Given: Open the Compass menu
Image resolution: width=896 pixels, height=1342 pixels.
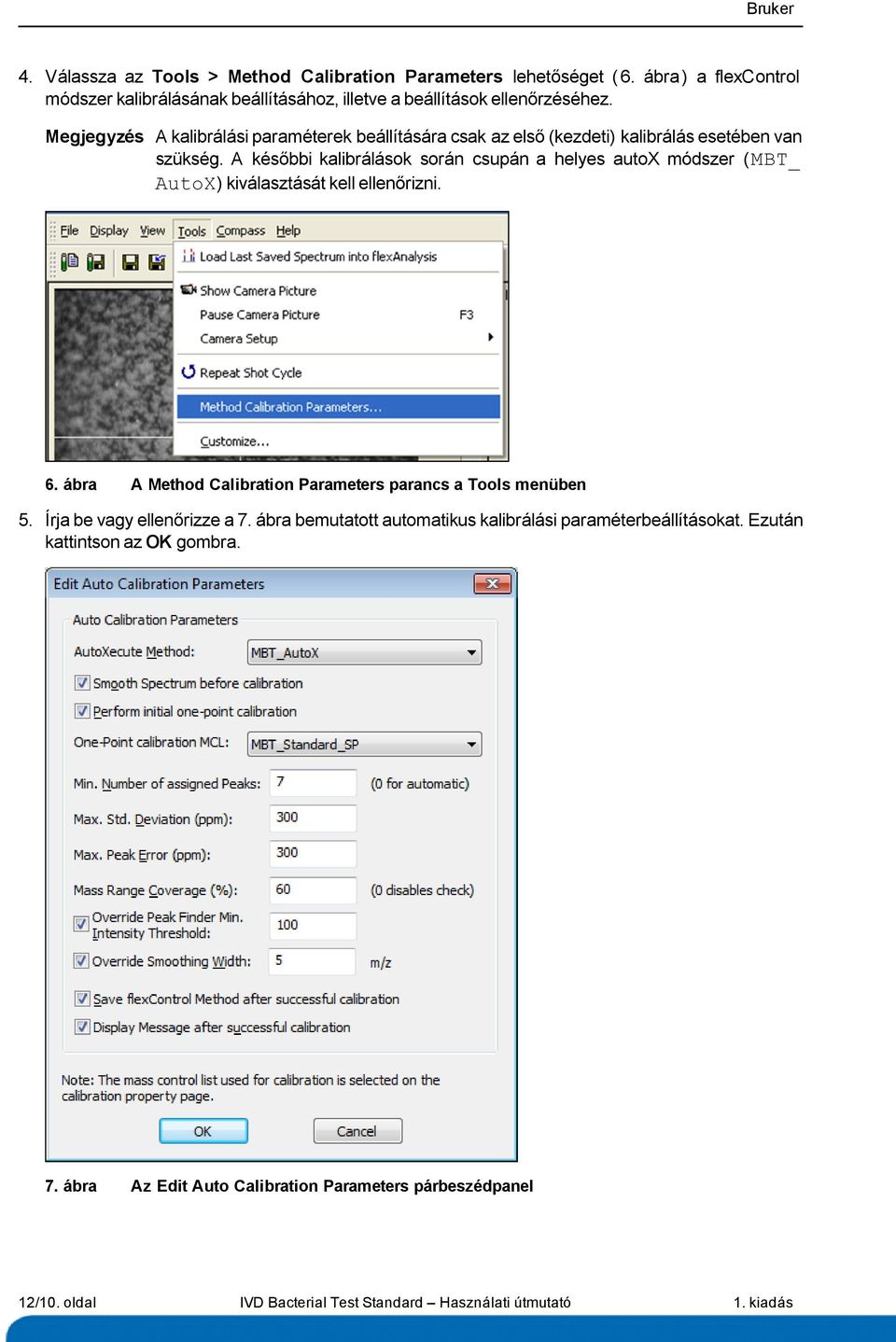Looking at the screenshot, I should [241, 231].
